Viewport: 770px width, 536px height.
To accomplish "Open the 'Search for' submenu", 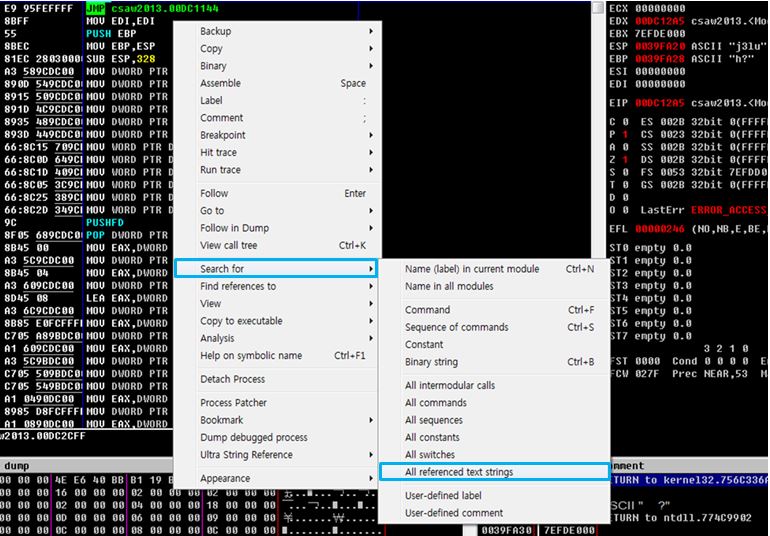I will (x=222, y=269).
